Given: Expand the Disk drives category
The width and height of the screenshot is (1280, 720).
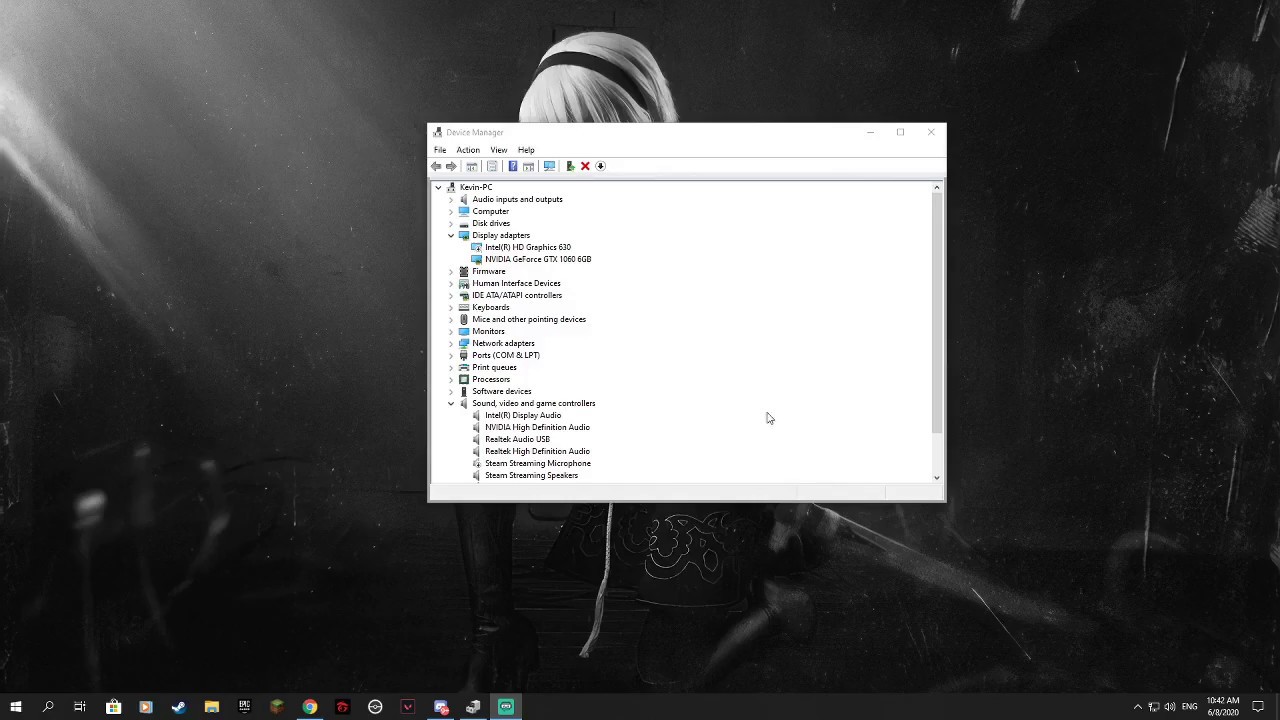Looking at the screenshot, I should pyautogui.click(x=450, y=223).
